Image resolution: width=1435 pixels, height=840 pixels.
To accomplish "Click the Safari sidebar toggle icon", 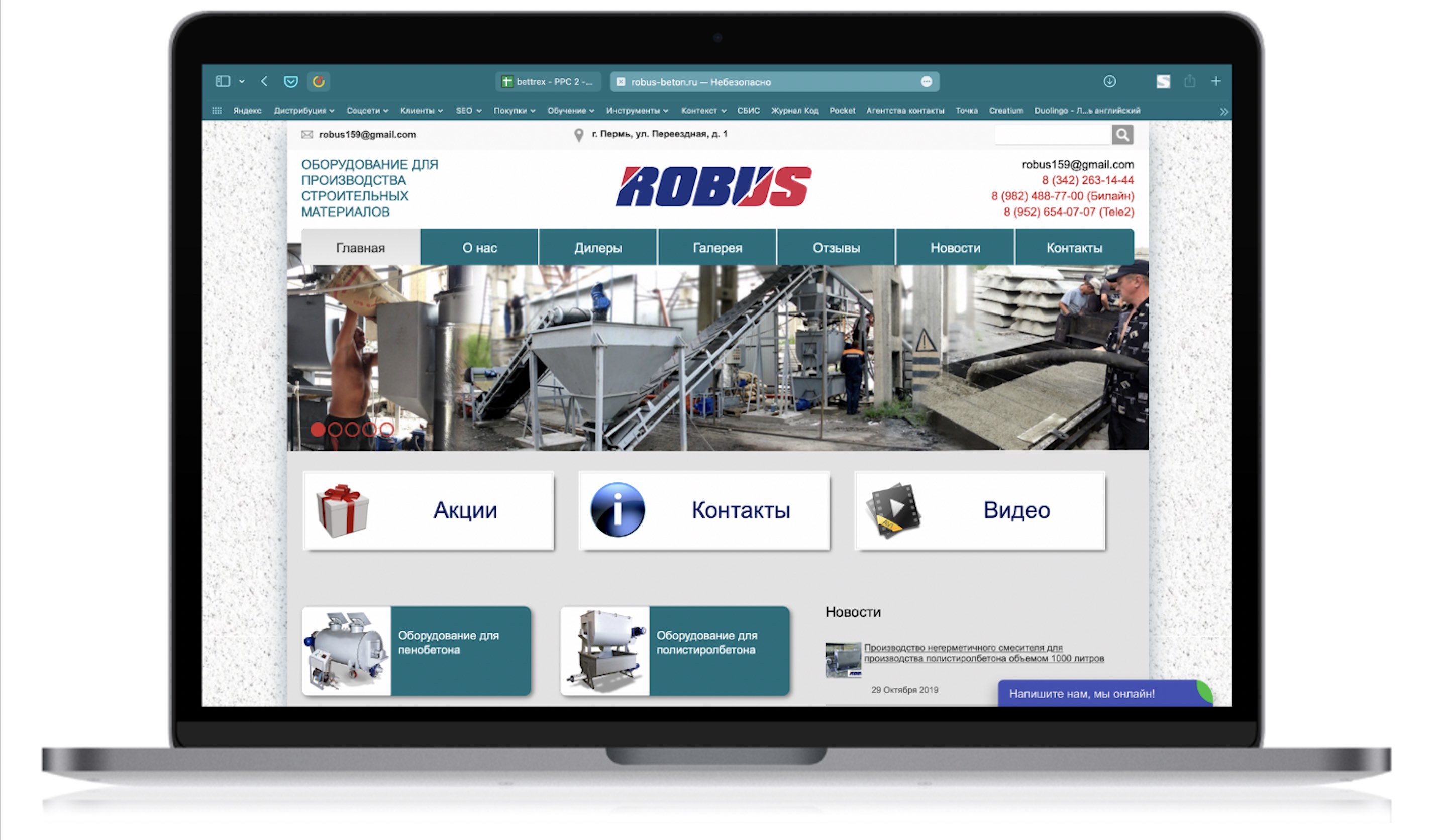I will pos(223,81).
